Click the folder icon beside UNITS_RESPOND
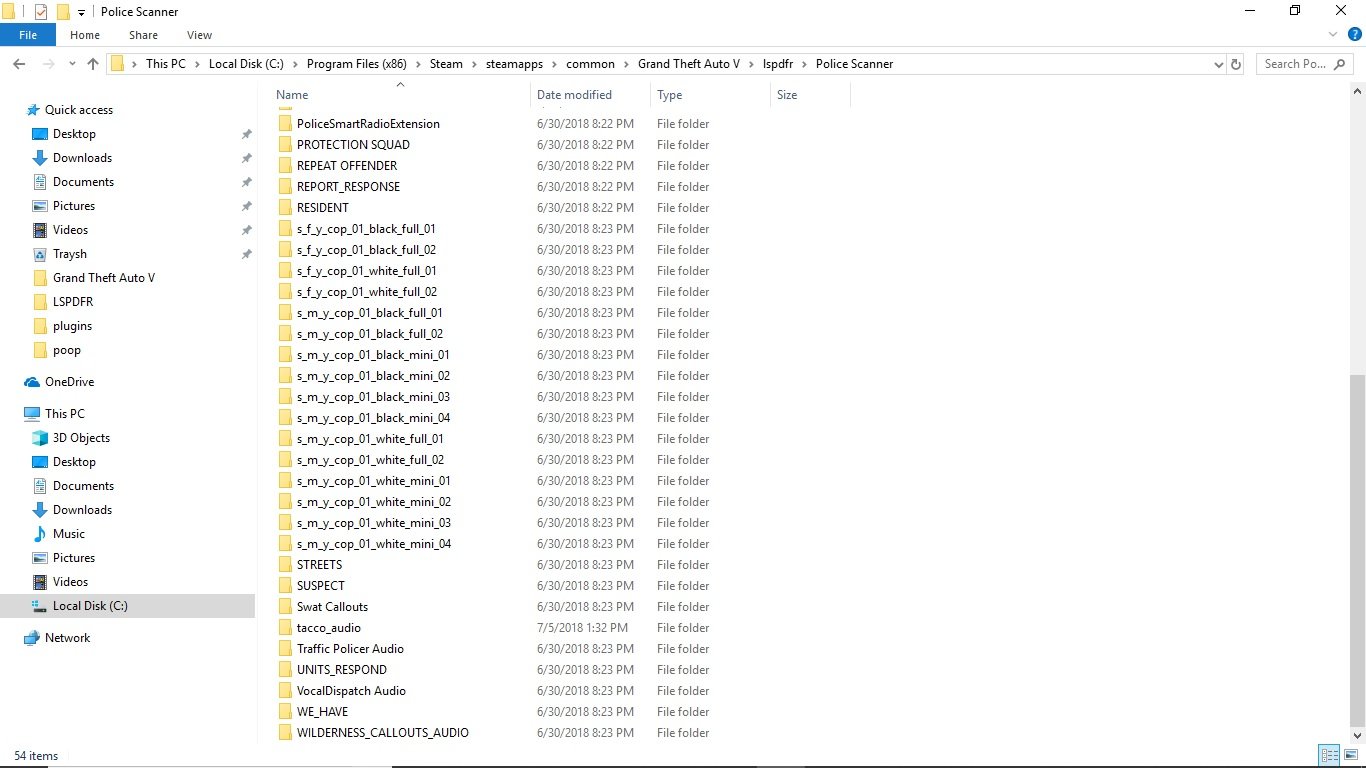Image resolution: width=1366 pixels, height=768 pixels. coord(285,670)
